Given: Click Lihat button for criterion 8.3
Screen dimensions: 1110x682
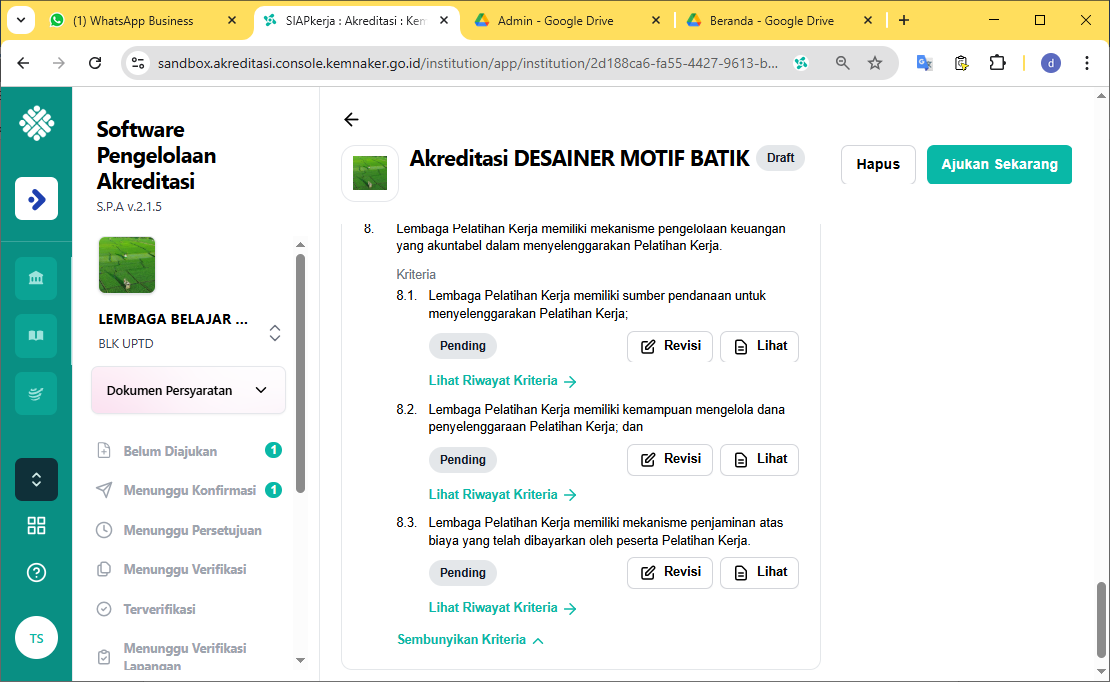Looking at the screenshot, I should click(759, 572).
